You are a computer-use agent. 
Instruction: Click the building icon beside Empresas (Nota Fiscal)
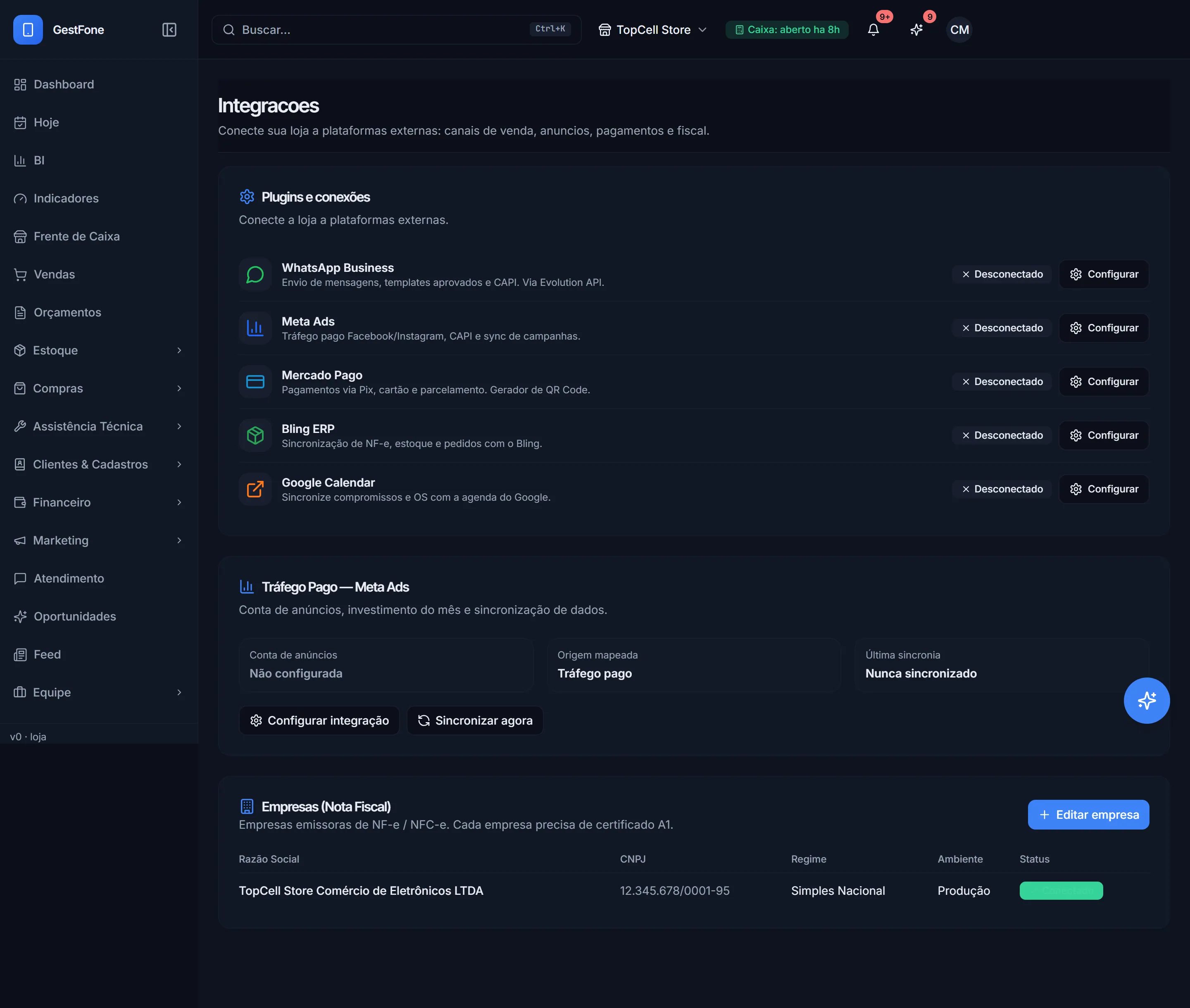click(x=247, y=806)
